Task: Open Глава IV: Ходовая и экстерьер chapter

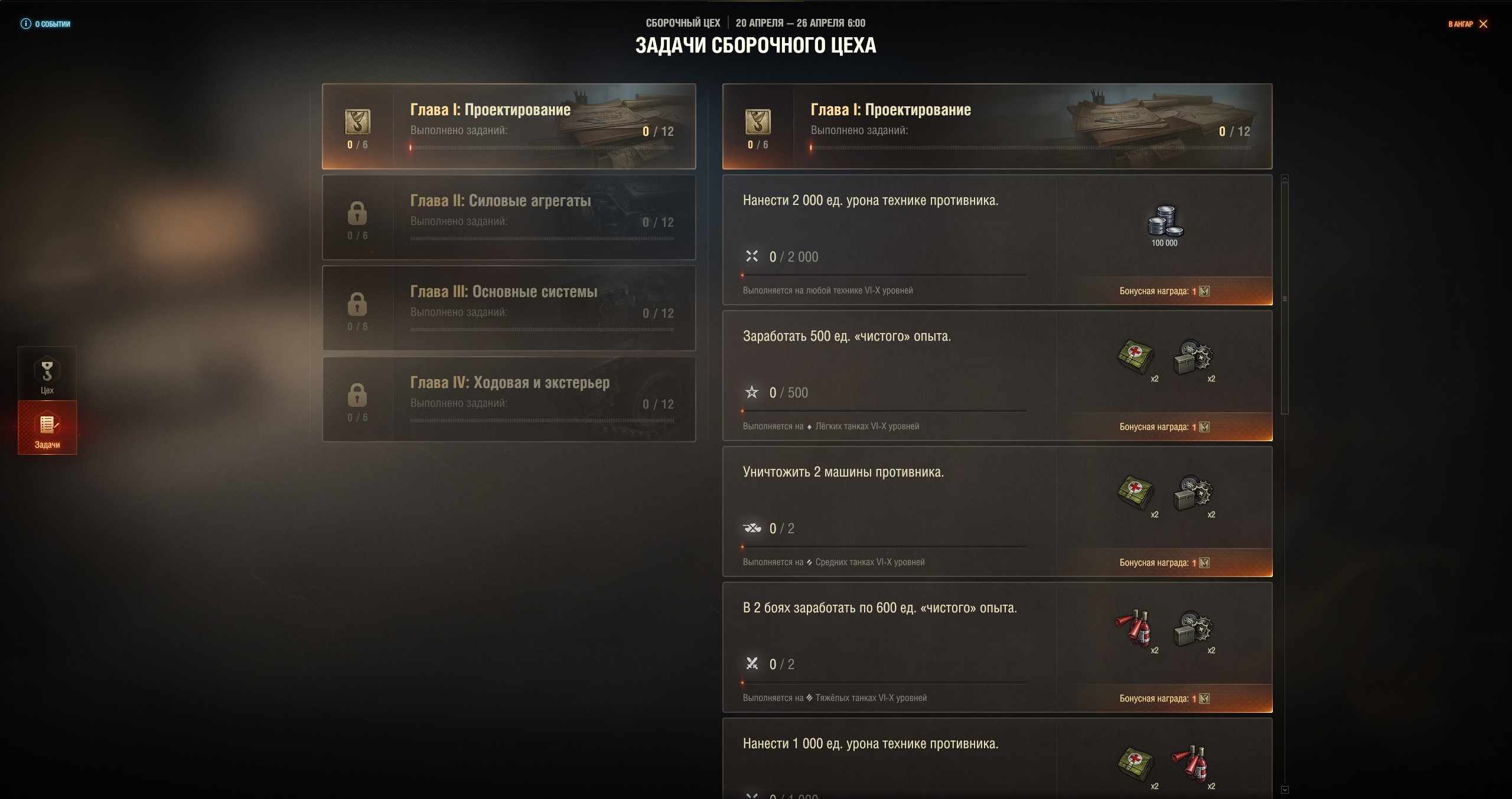Action: coord(509,399)
